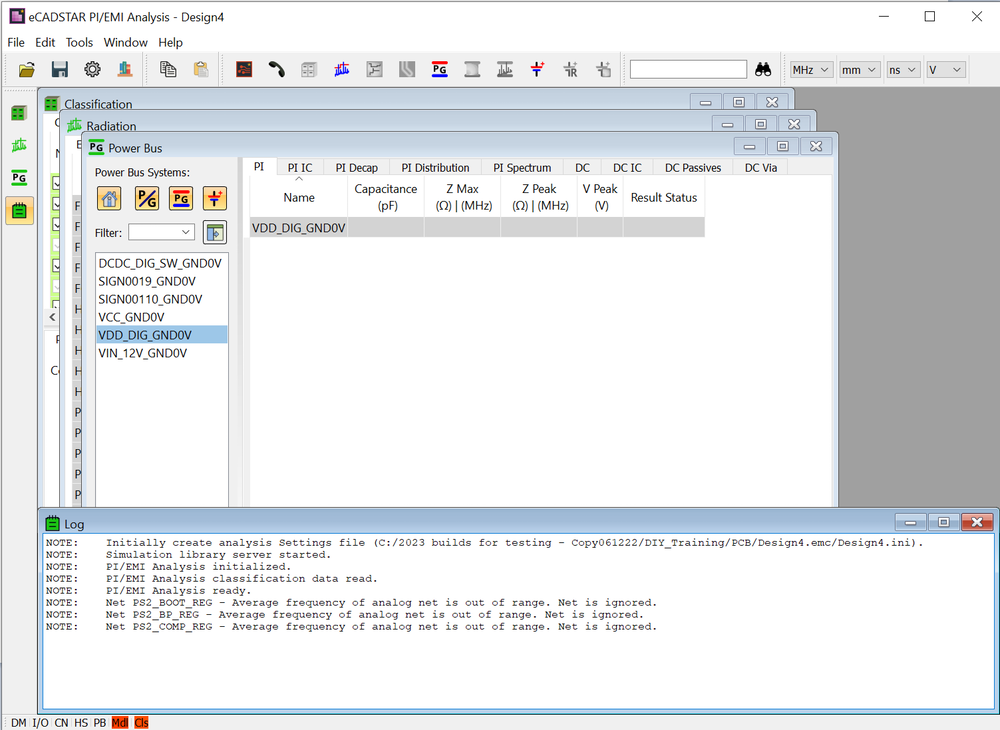Open the mm length unit dropdown
The width and height of the screenshot is (1000, 730).
(860, 69)
